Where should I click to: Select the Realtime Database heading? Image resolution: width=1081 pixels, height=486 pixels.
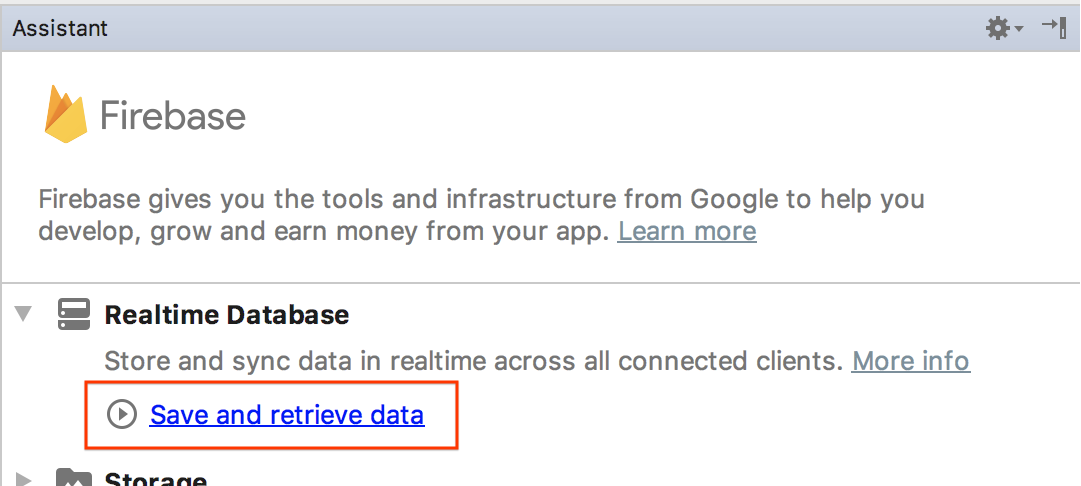pyautogui.click(x=227, y=315)
